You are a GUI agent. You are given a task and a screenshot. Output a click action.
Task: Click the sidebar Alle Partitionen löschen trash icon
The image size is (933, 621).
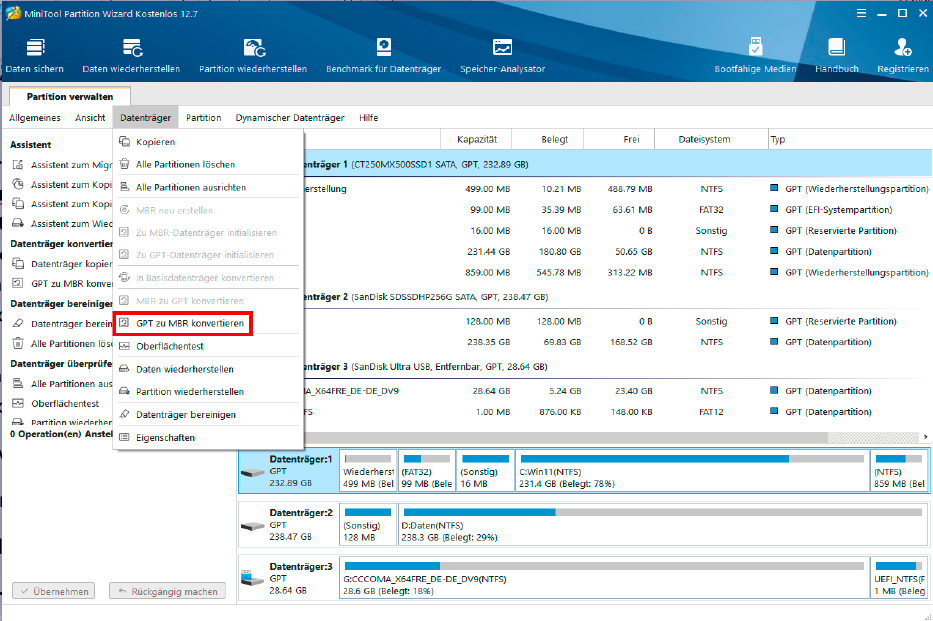18,344
